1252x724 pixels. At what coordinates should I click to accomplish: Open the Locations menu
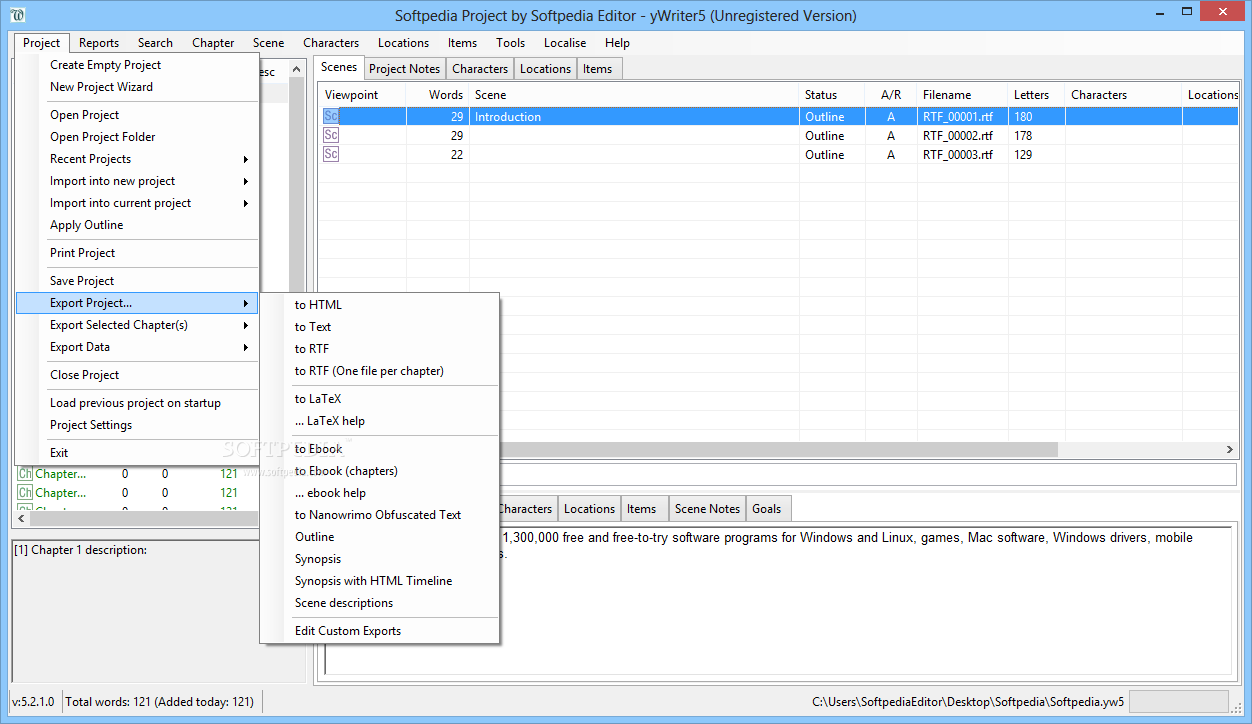[x=403, y=43]
